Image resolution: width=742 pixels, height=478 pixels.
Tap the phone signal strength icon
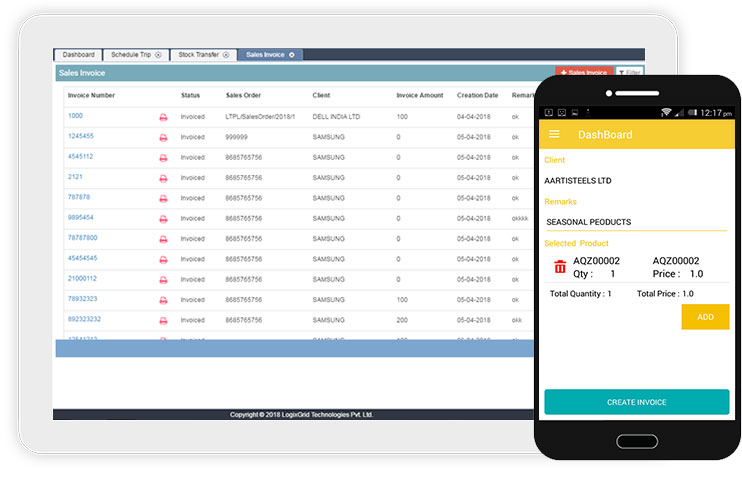click(x=680, y=112)
